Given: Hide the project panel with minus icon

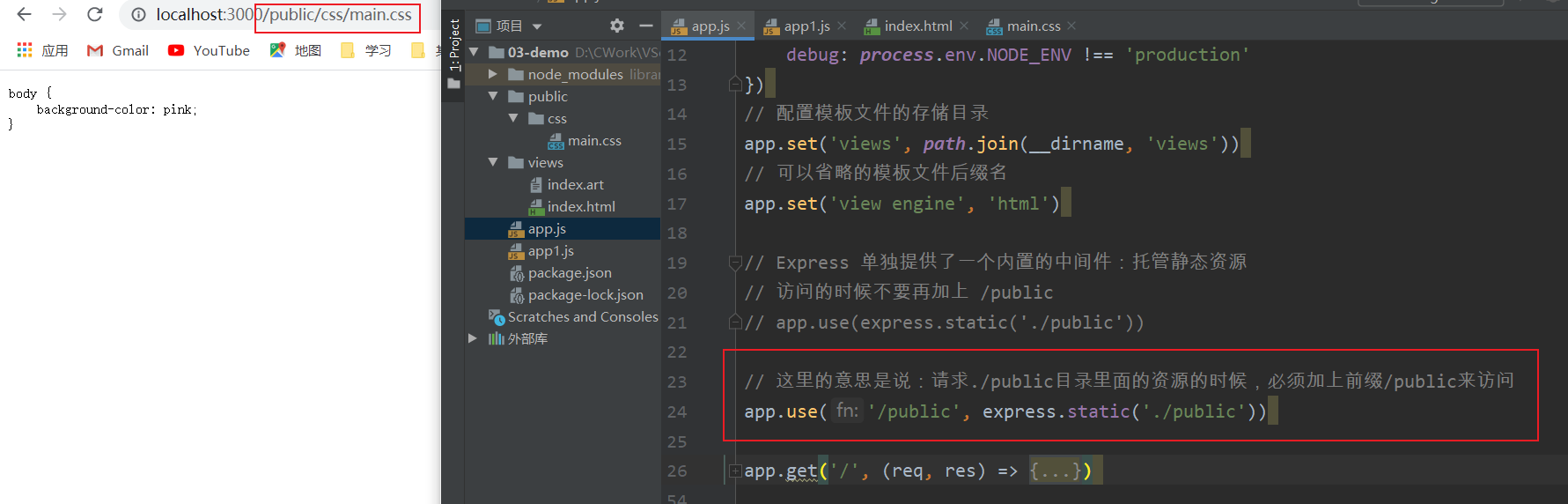Looking at the screenshot, I should click(646, 26).
